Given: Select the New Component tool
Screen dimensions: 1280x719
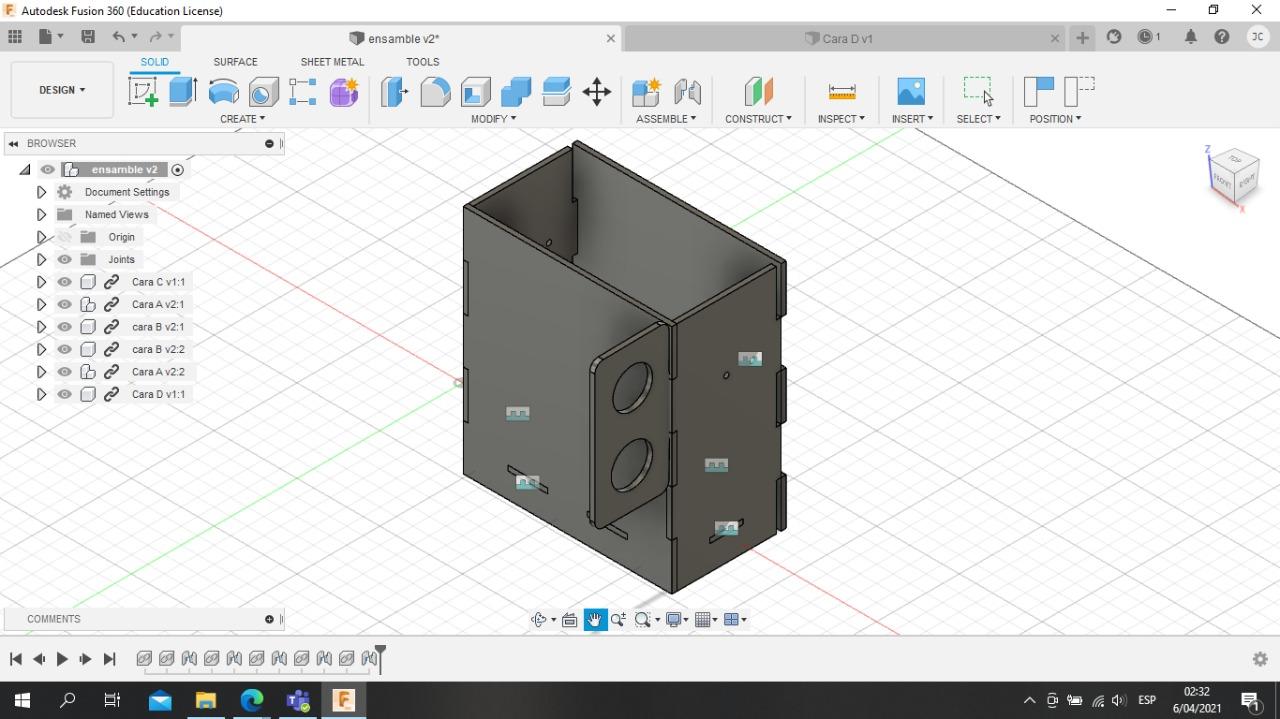Looking at the screenshot, I should pos(646,92).
